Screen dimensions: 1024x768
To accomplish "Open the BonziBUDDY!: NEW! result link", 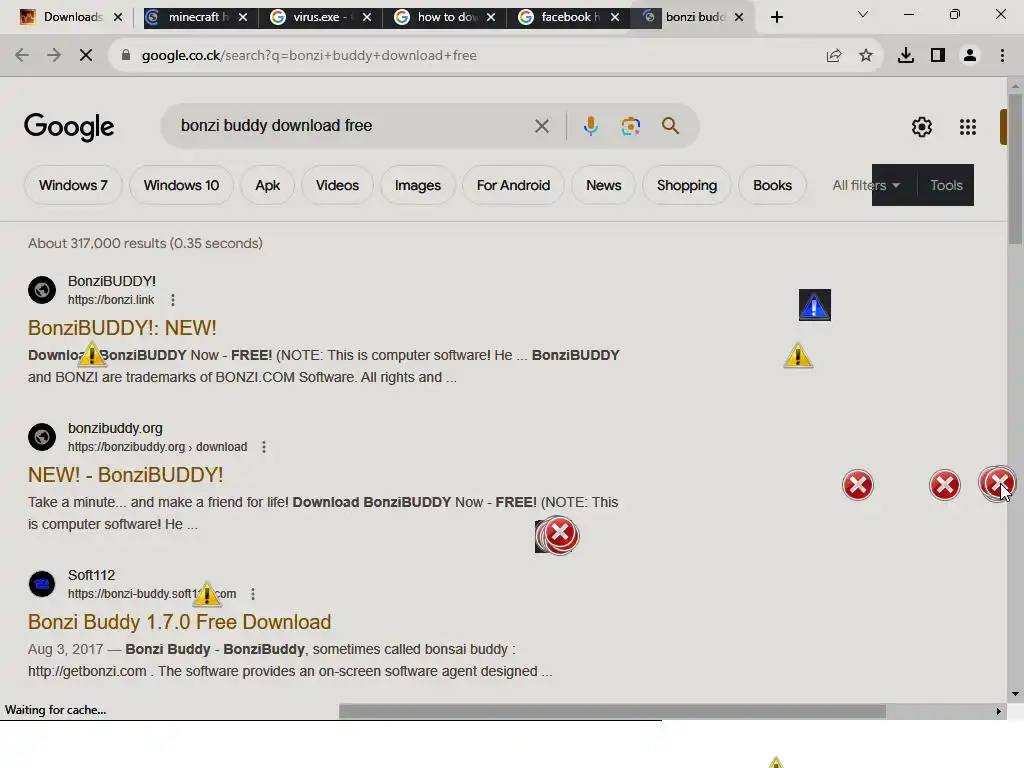I will (x=122, y=328).
